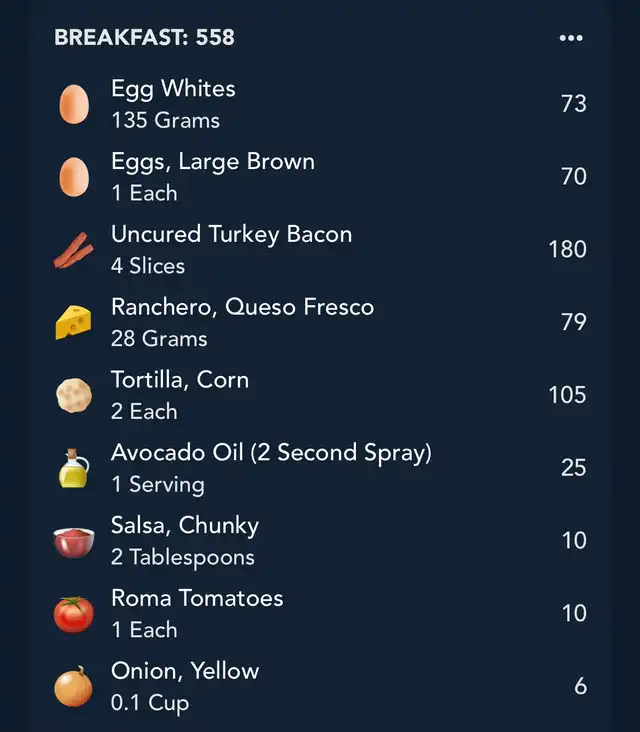Viewport: 640px width, 732px height.
Task: Tap the egg icon beside Egg Whites
Action: [x=74, y=104]
